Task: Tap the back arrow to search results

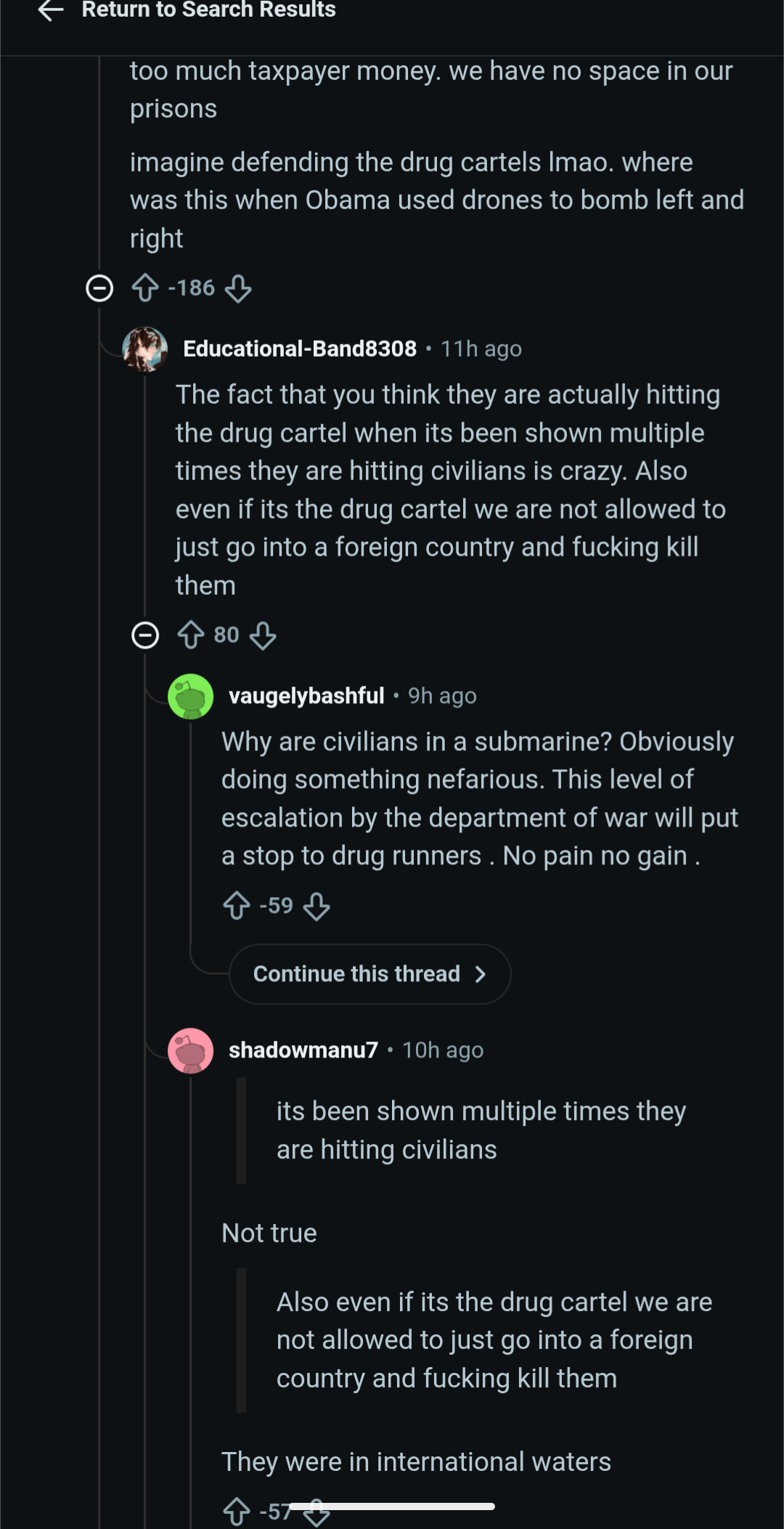Action: [x=51, y=10]
